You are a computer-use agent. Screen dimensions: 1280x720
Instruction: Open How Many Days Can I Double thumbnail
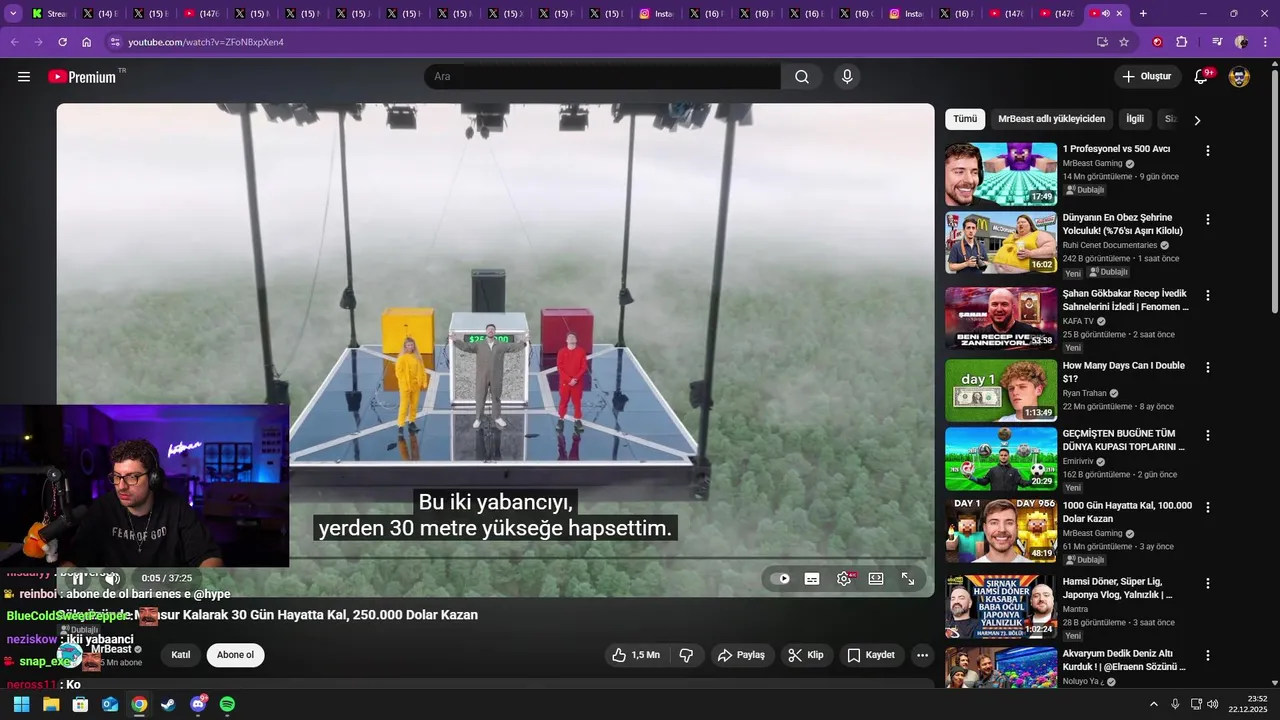pyautogui.click(x=1001, y=390)
